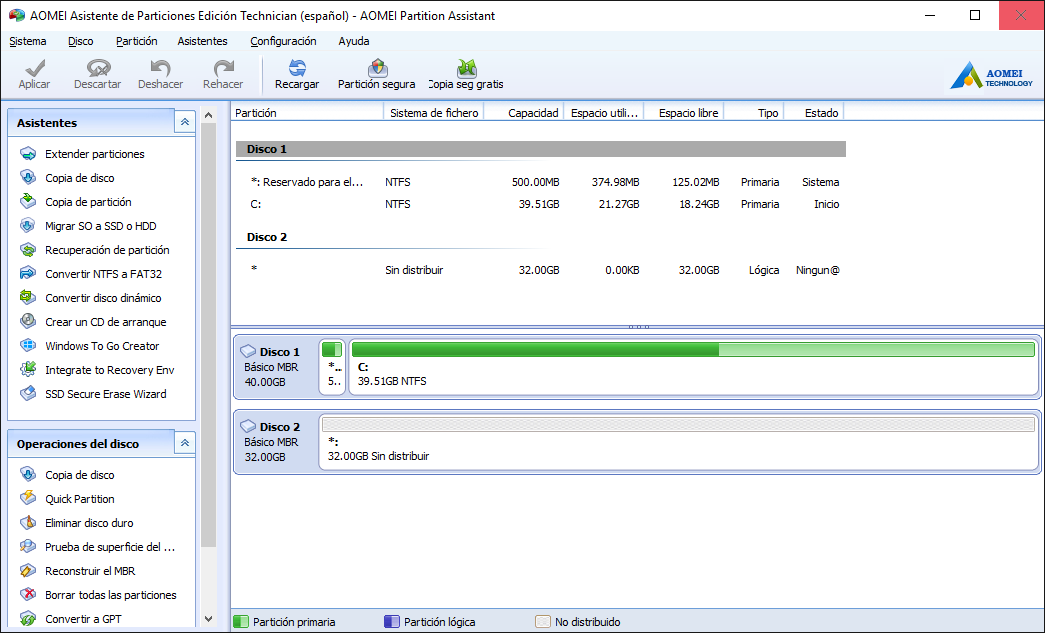Click the left panel scroll down arrow

point(209,619)
